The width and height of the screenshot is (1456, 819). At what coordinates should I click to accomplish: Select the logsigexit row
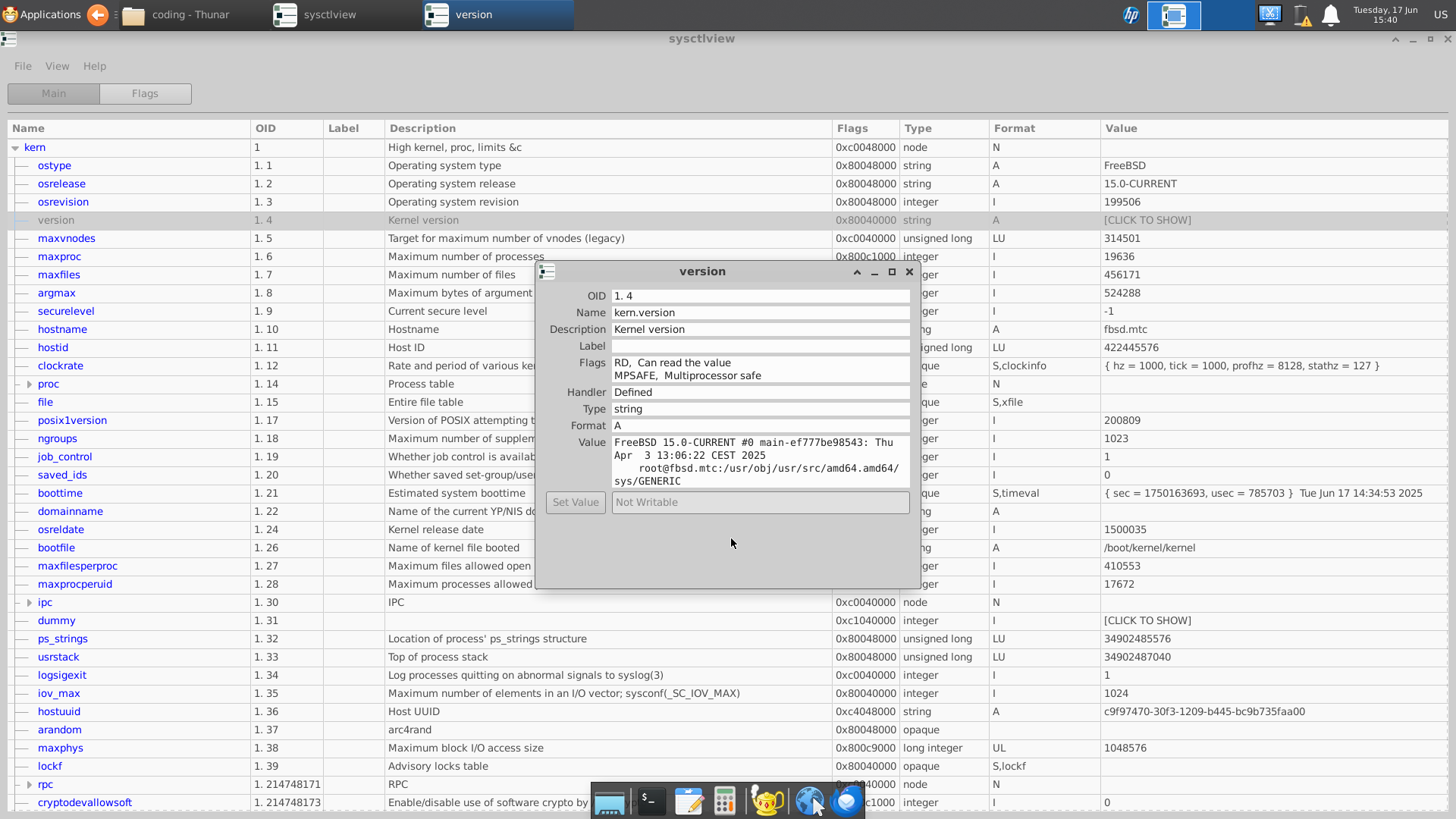727,675
